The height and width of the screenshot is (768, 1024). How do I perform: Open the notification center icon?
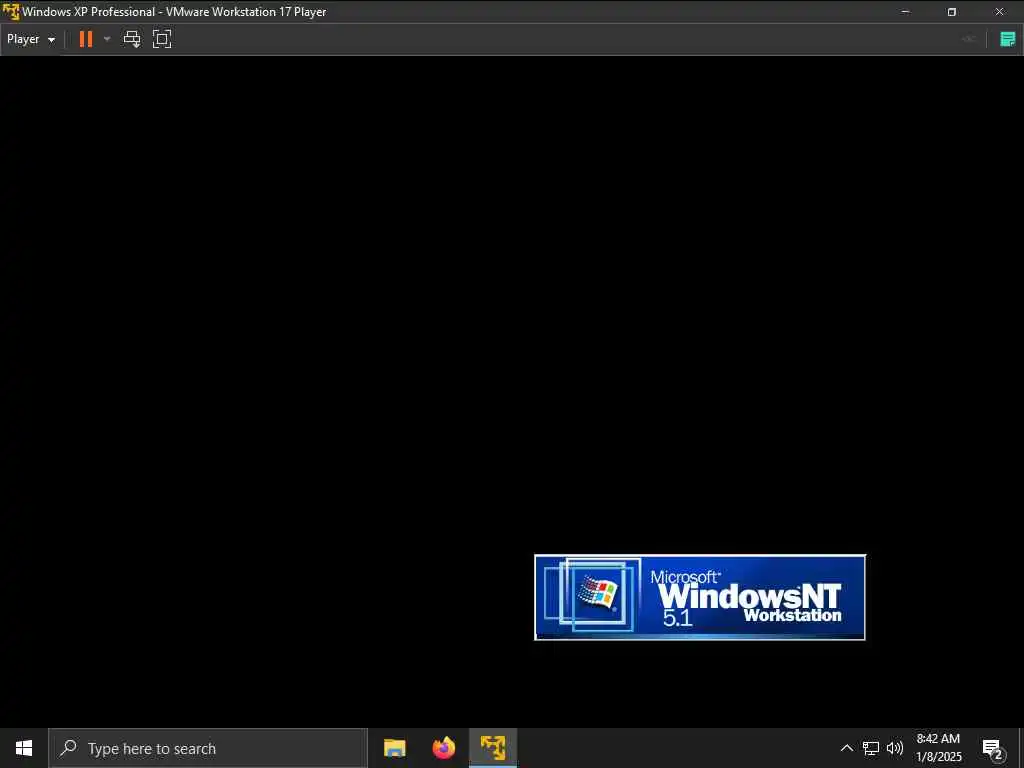[993, 748]
